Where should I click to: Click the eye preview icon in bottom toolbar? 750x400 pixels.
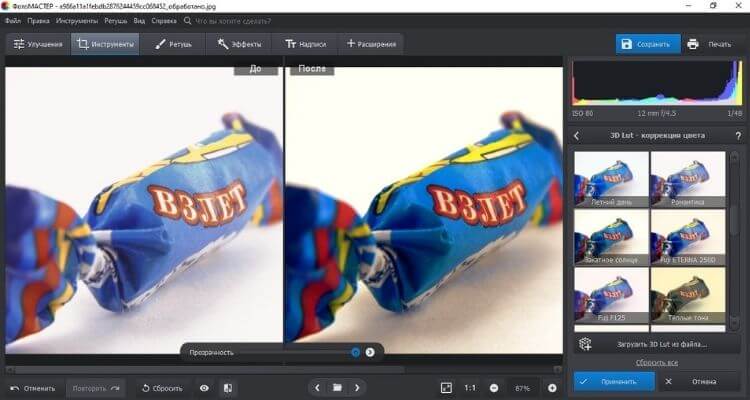pyautogui.click(x=204, y=387)
